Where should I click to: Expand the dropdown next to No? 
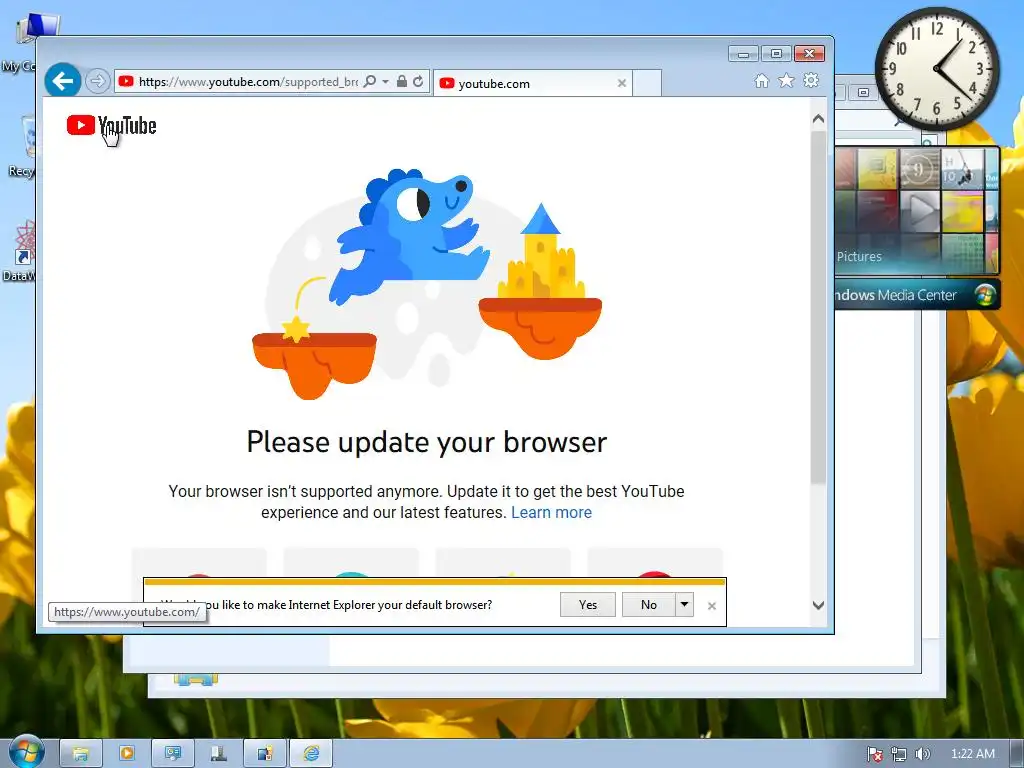point(684,605)
